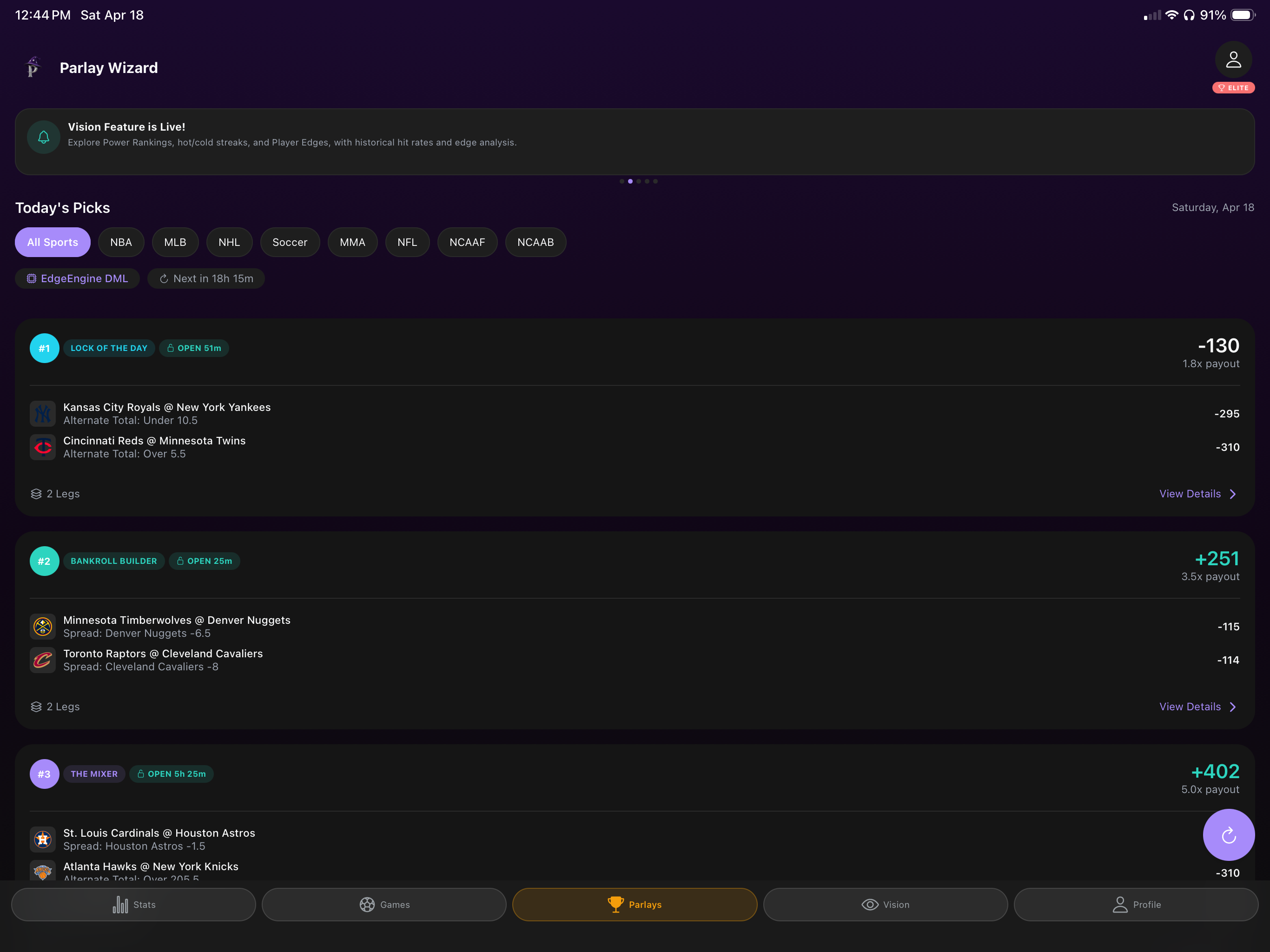Screen dimensions: 1270x952
Task: Tap legs stack icon in Bankroll Builder card
Action: pyautogui.click(x=36, y=707)
